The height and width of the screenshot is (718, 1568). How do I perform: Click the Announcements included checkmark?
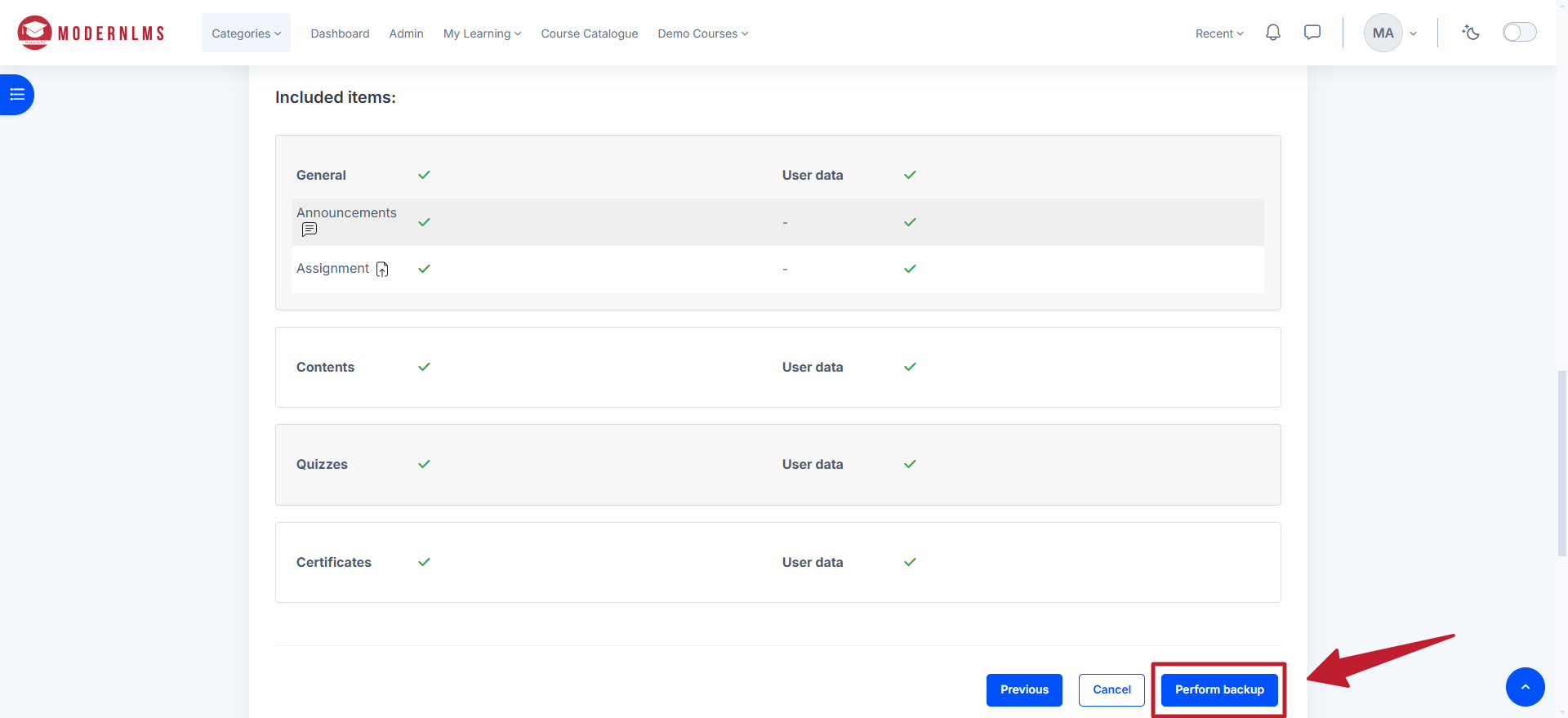424,222
